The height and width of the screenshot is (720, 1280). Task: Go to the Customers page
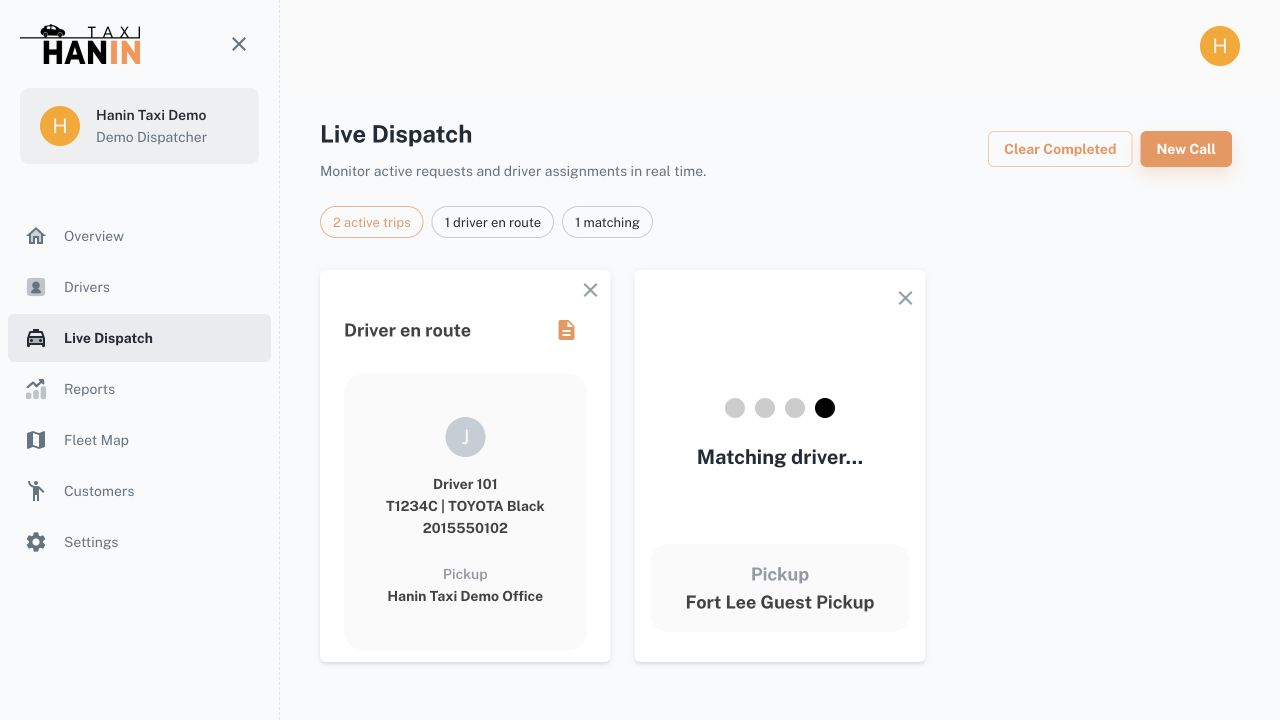139,491
